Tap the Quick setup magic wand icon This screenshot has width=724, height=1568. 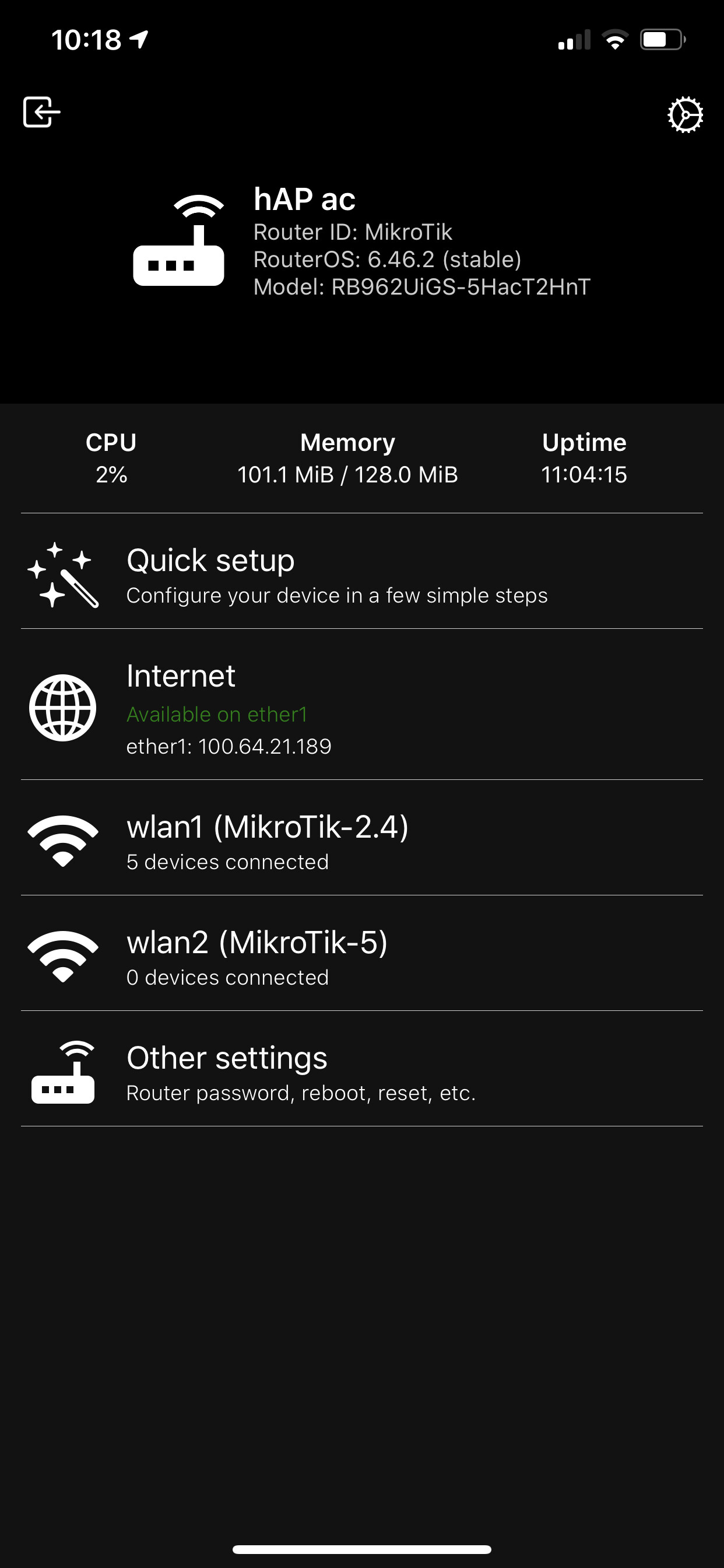point(63,575)
